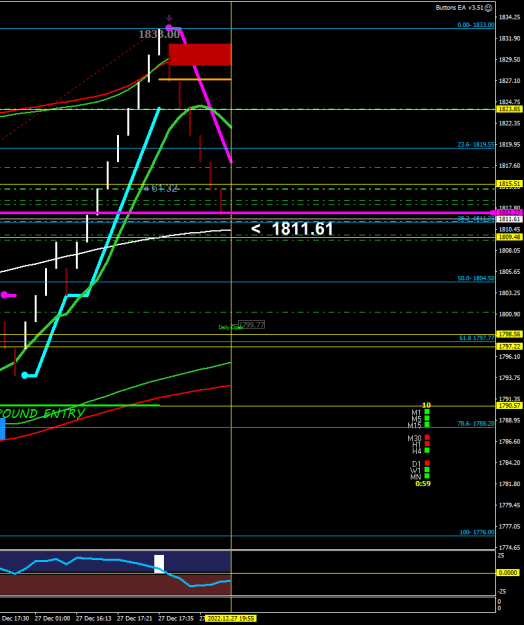Click the '1774.65' price scale value
The width and height of the screenshot is (524, 625).
(509, 548)
